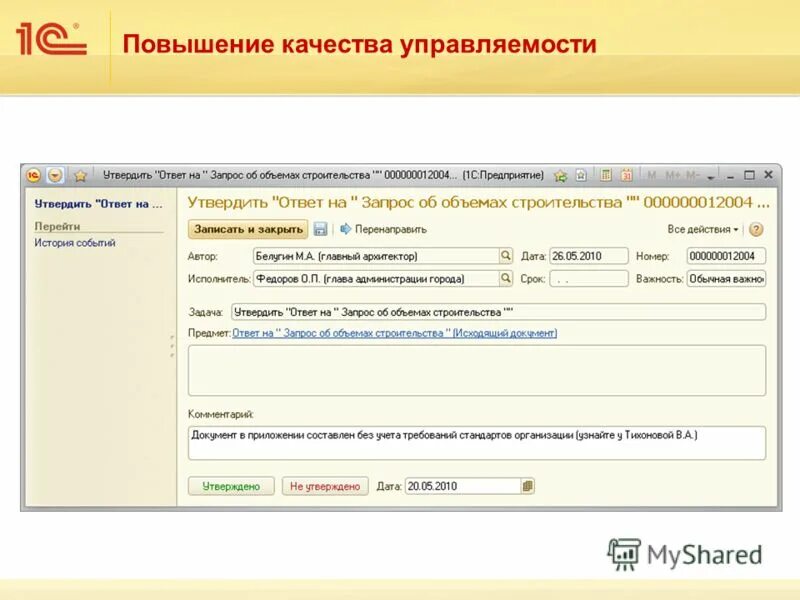Select the Перенаправить arrow icon
This screenshot has width=800, height=600.
coord(345,228)
